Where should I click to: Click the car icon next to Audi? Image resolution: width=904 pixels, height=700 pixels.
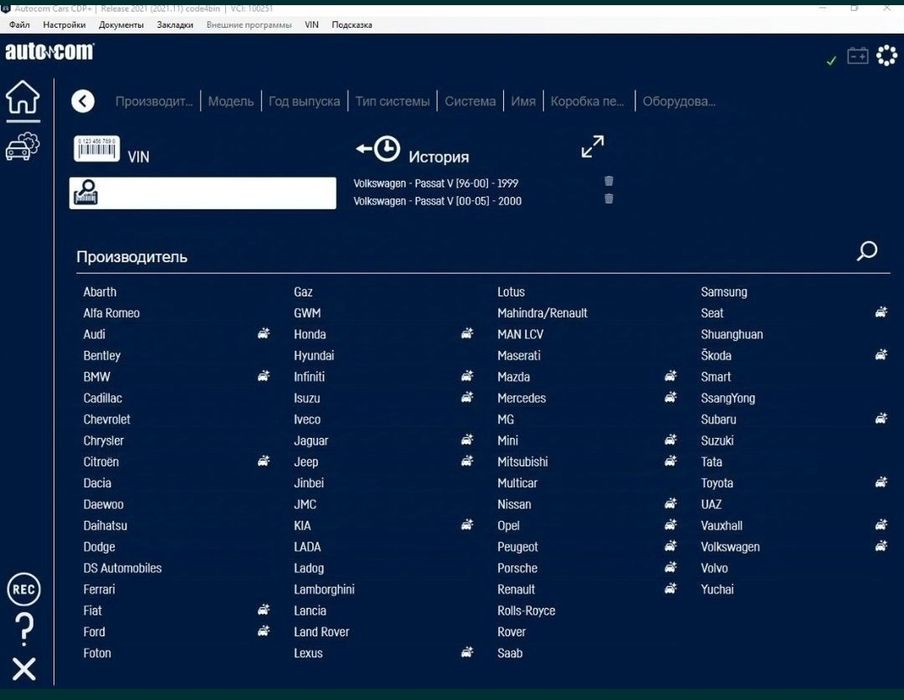coord(263,333)
